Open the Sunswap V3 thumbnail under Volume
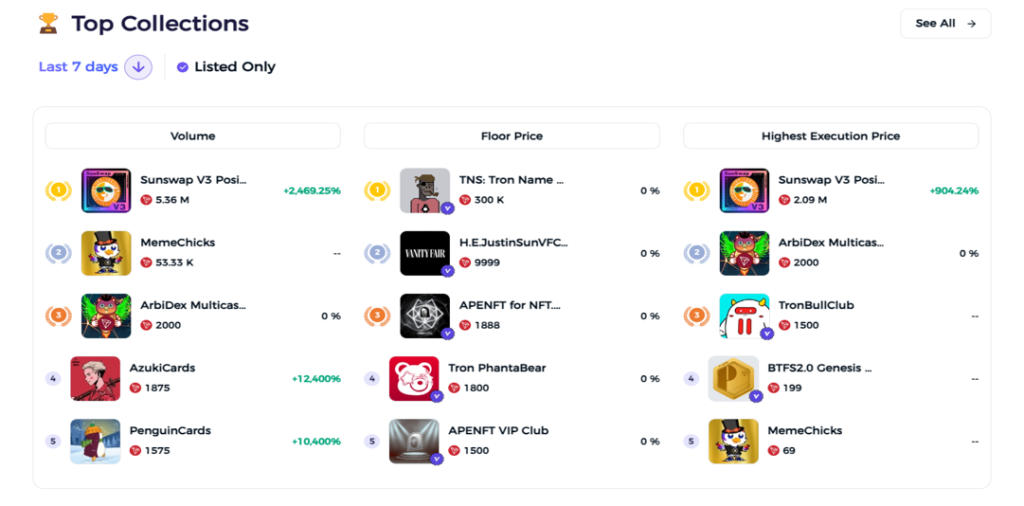This screenshot has height=506, width=1024. tap(106, 191)
